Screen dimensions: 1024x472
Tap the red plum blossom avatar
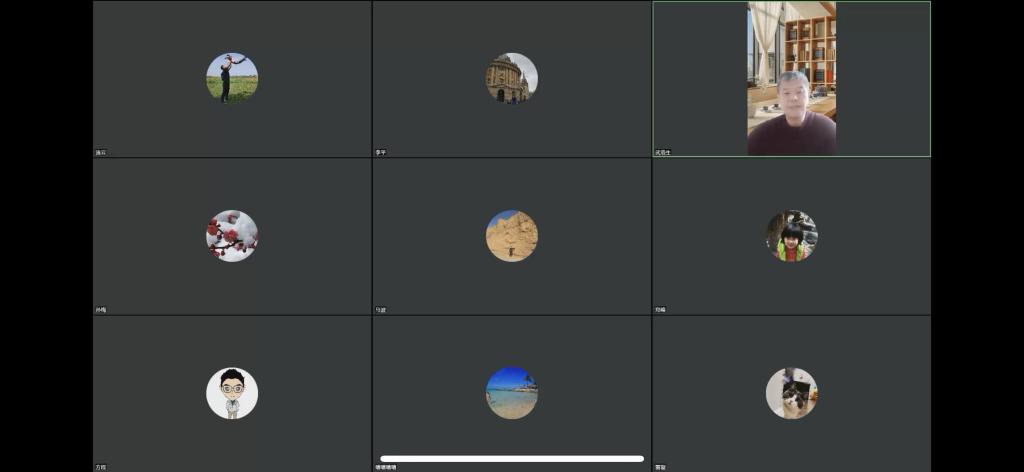pos(232,236)
